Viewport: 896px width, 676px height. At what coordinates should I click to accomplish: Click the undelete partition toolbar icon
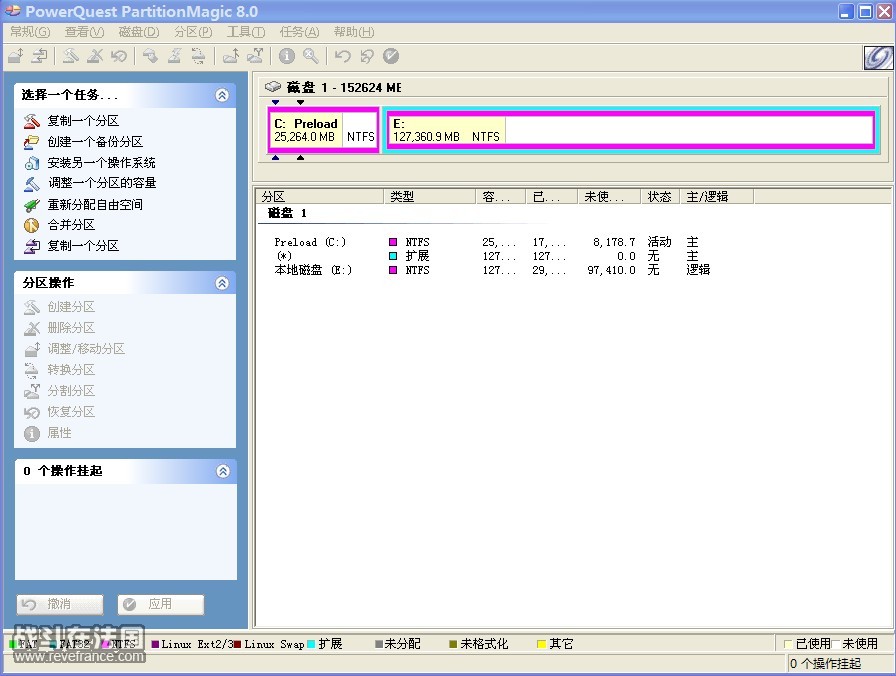click(119, 56)
